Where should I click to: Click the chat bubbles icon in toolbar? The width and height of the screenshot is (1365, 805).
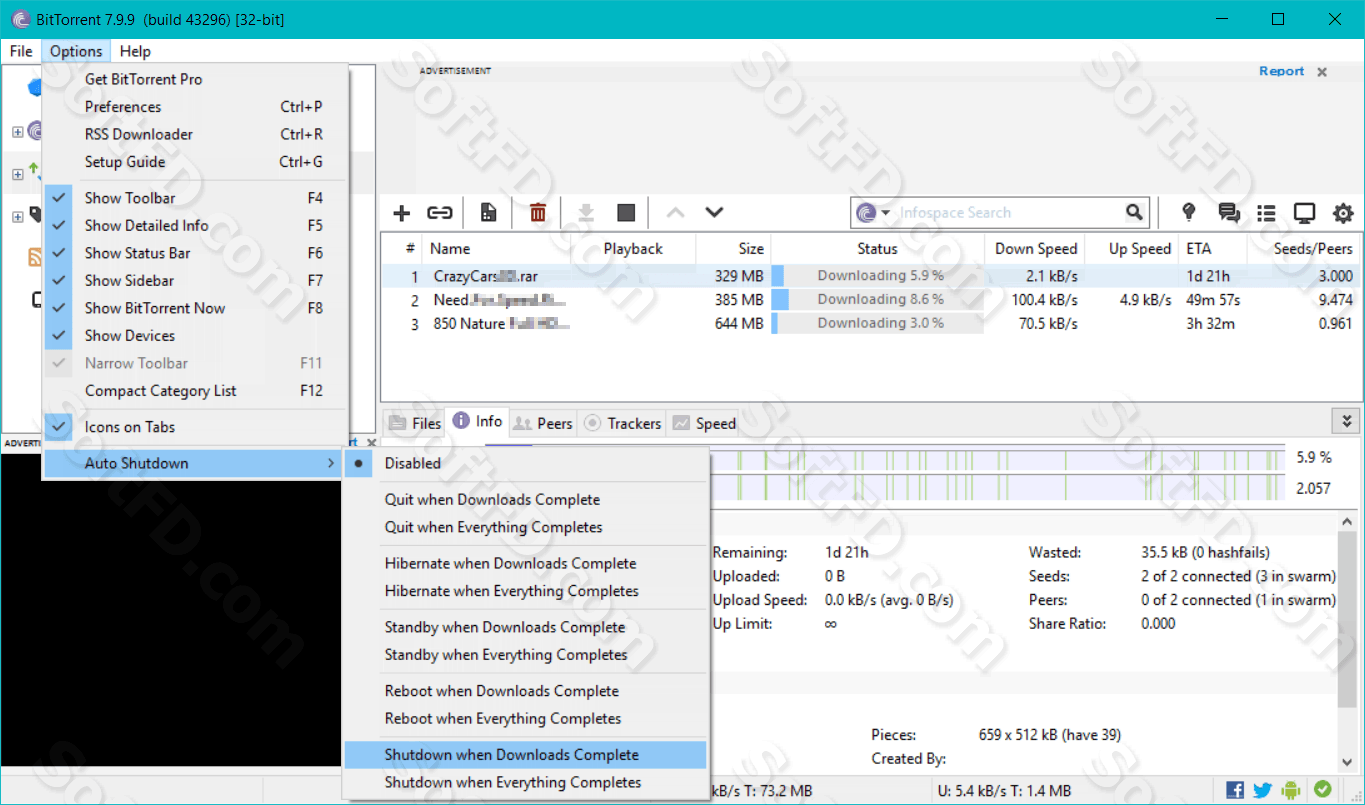[1229, 213]
